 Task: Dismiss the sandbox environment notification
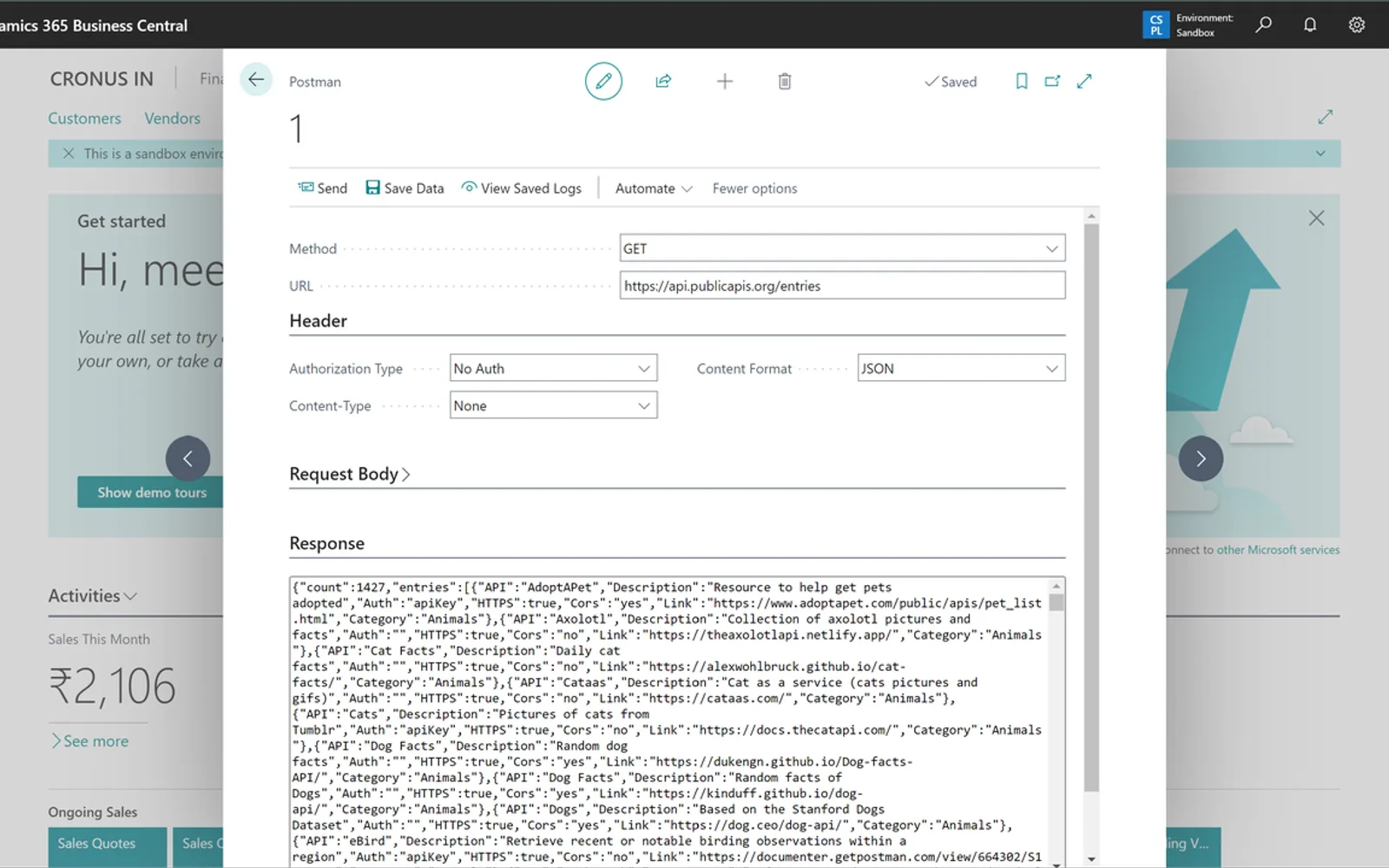pyautogui.click(x=69, y=153)
